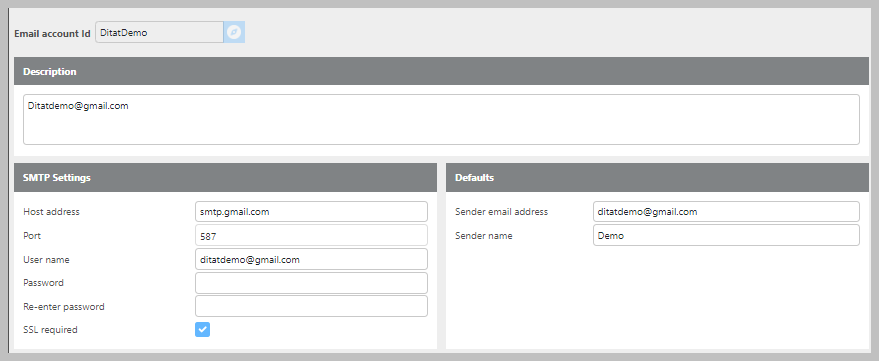
Task: Click into the Description text area
Action: (441, 119)
